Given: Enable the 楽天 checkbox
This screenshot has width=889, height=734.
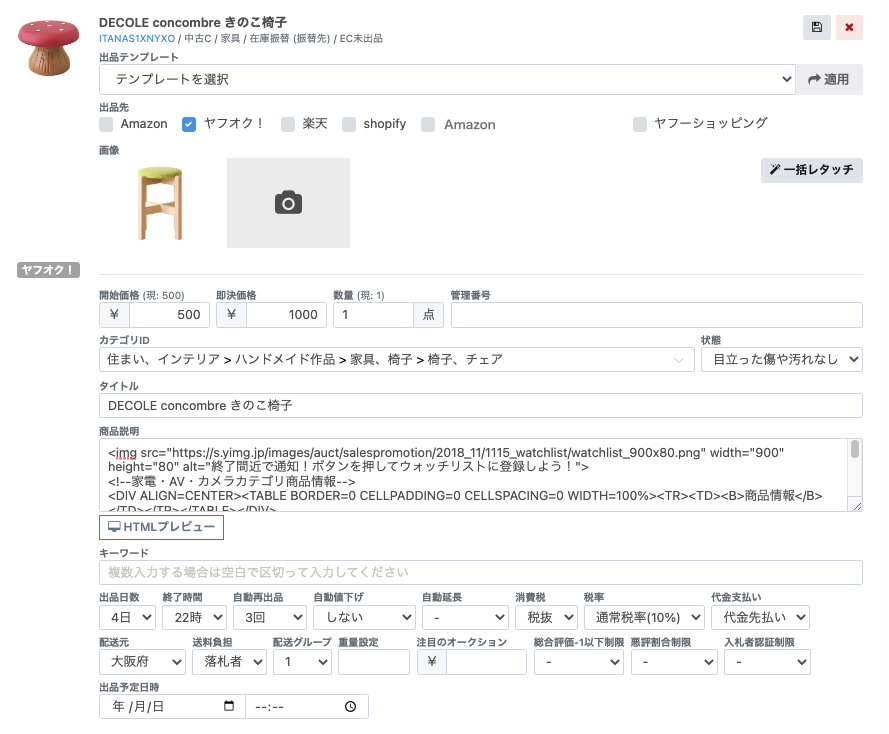Looking at the screenshot, I should coord(288,124).
